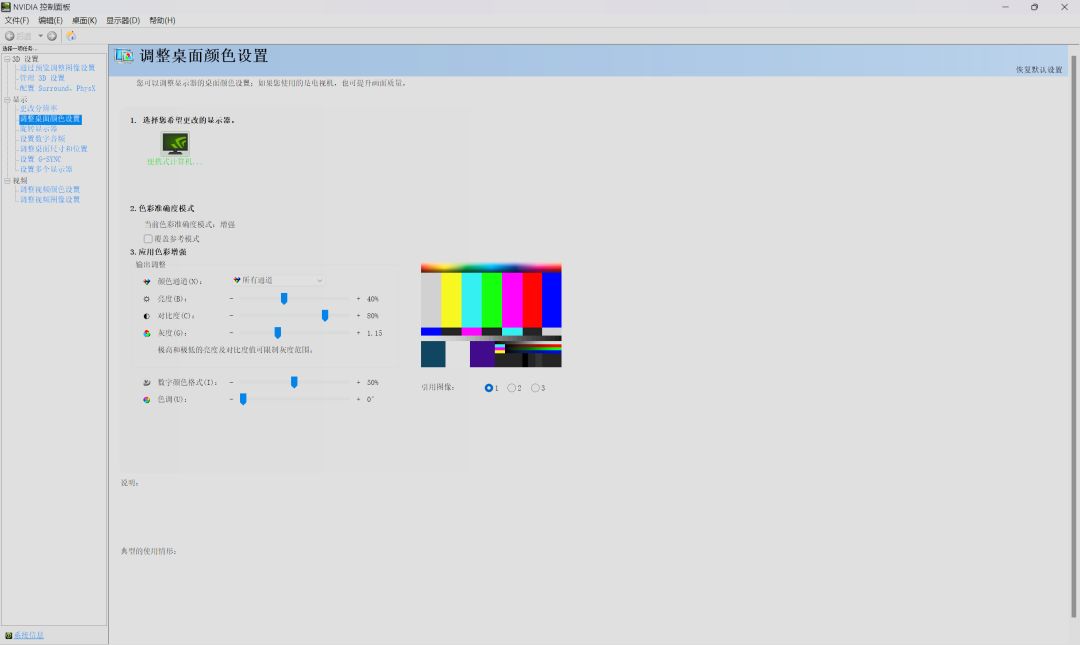Click the minus sign of the 亮度(B) slider
Screen dimensions: 1080x645
pyautogui.click(x=231, y=298)
